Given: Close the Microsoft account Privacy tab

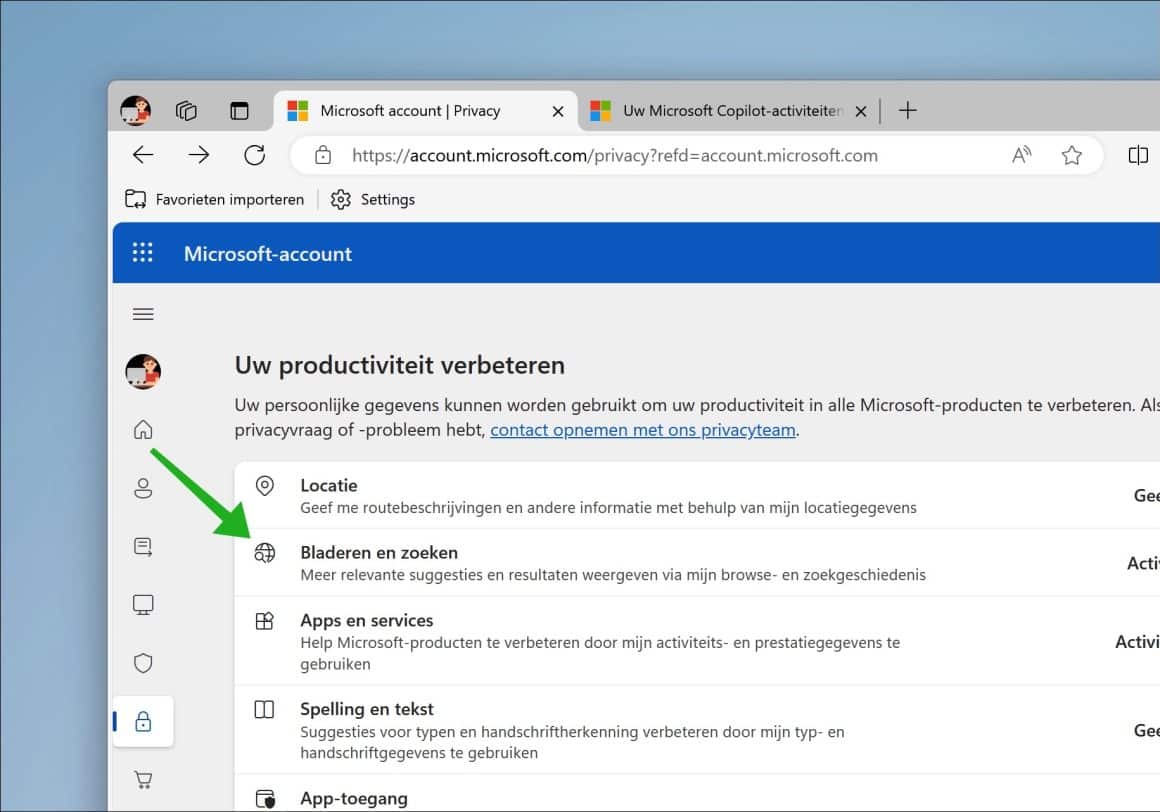Looking at the screenshot, I should pos(558,111).
